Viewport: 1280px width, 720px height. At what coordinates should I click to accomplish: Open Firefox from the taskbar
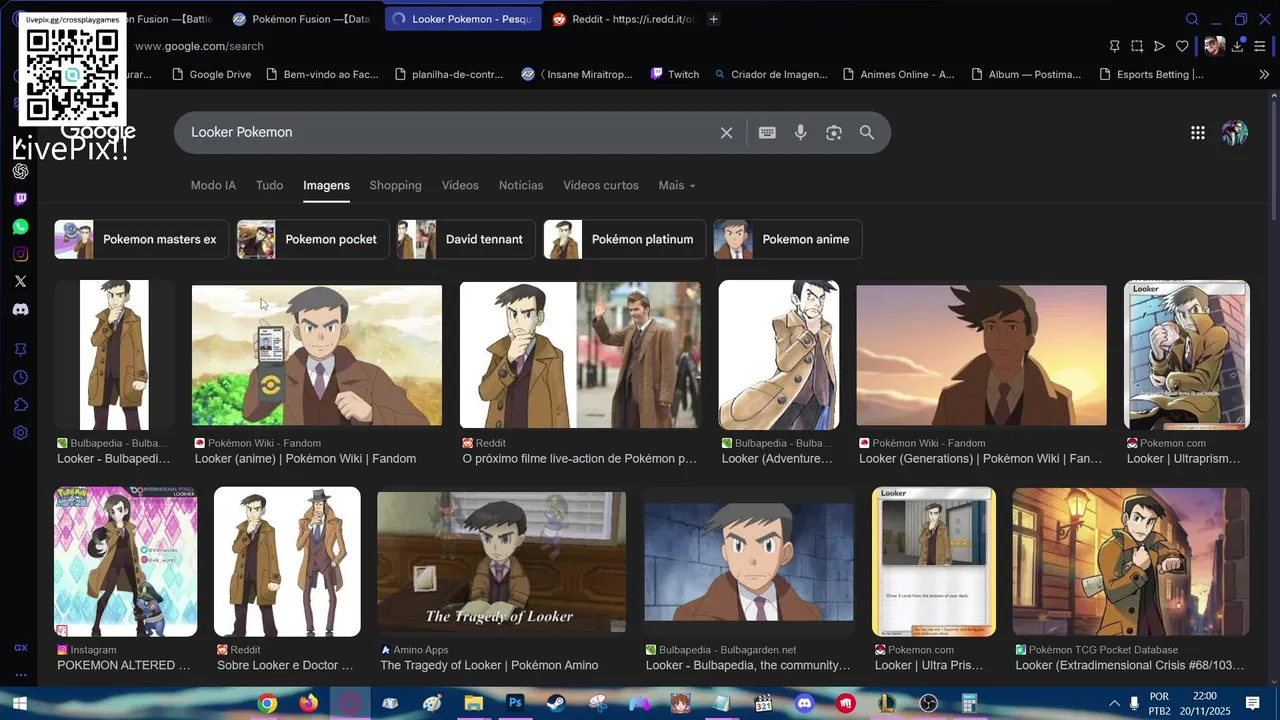point(308,703)
